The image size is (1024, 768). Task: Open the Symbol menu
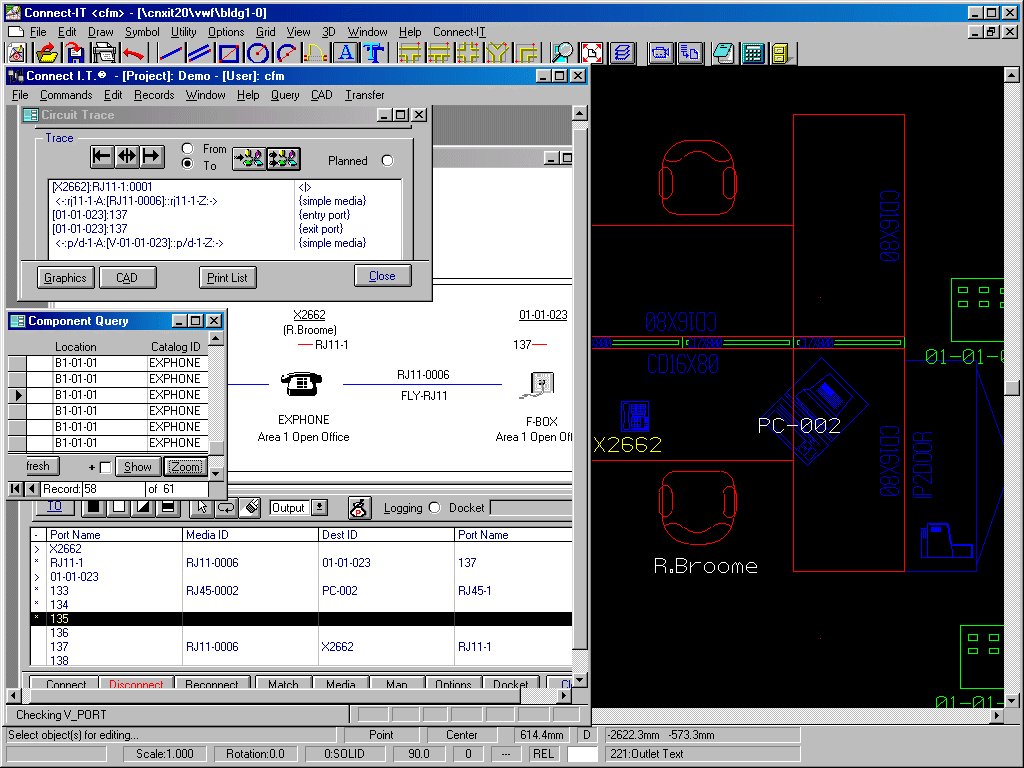point(142,32)
